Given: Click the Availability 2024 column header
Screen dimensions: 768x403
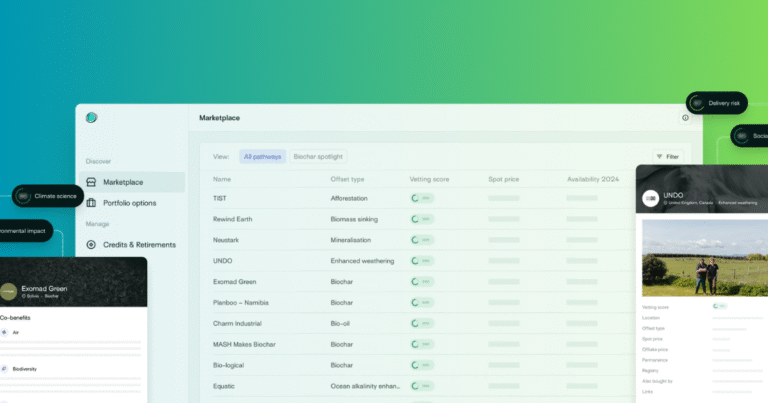Looking at the screenshot, I should [x=593, y=179].
